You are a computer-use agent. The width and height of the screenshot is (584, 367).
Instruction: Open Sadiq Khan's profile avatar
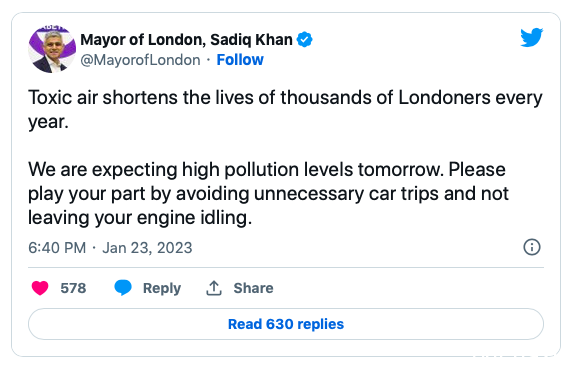point(52,49)
